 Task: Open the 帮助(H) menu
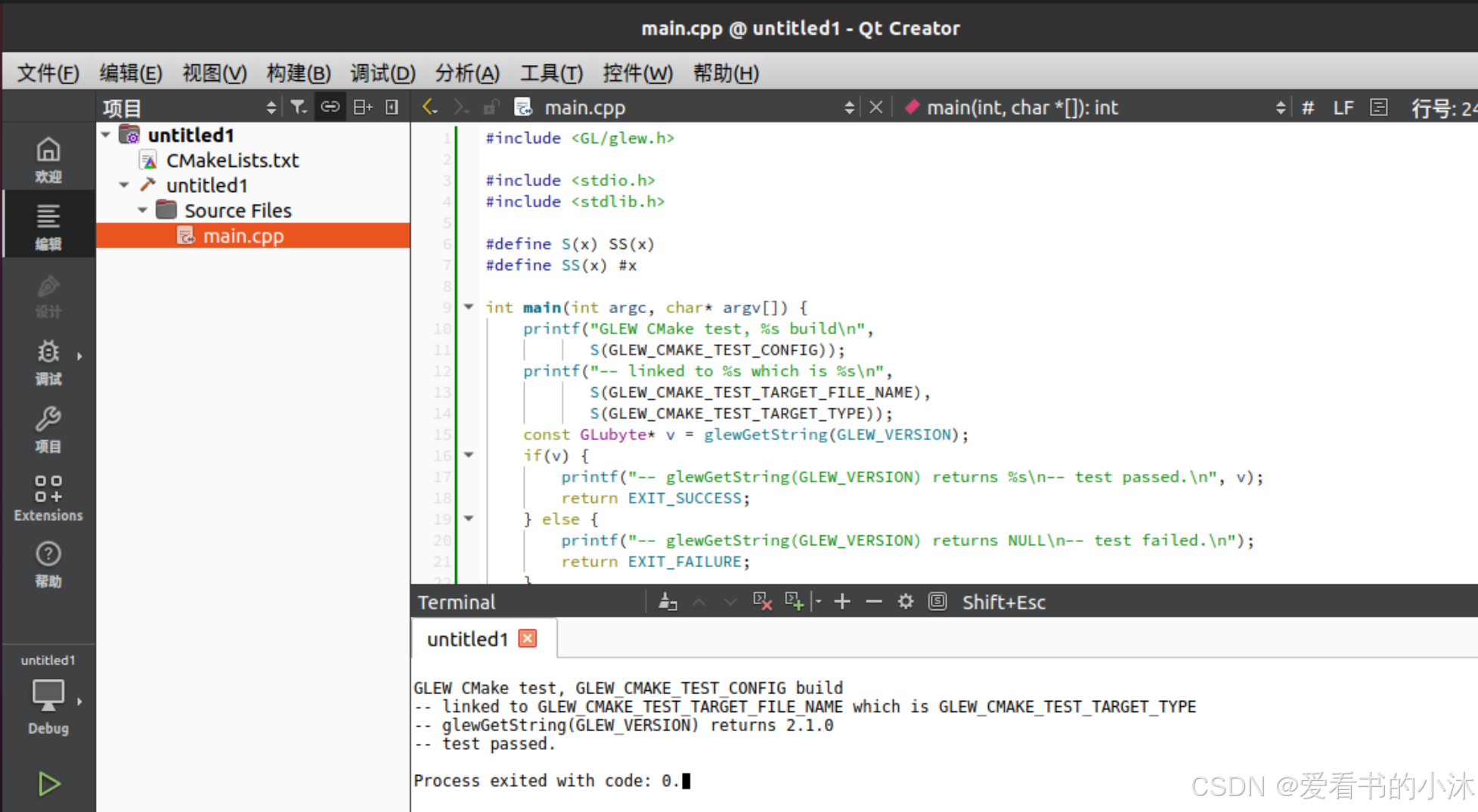pyautogui.click(x=726, y=73)
